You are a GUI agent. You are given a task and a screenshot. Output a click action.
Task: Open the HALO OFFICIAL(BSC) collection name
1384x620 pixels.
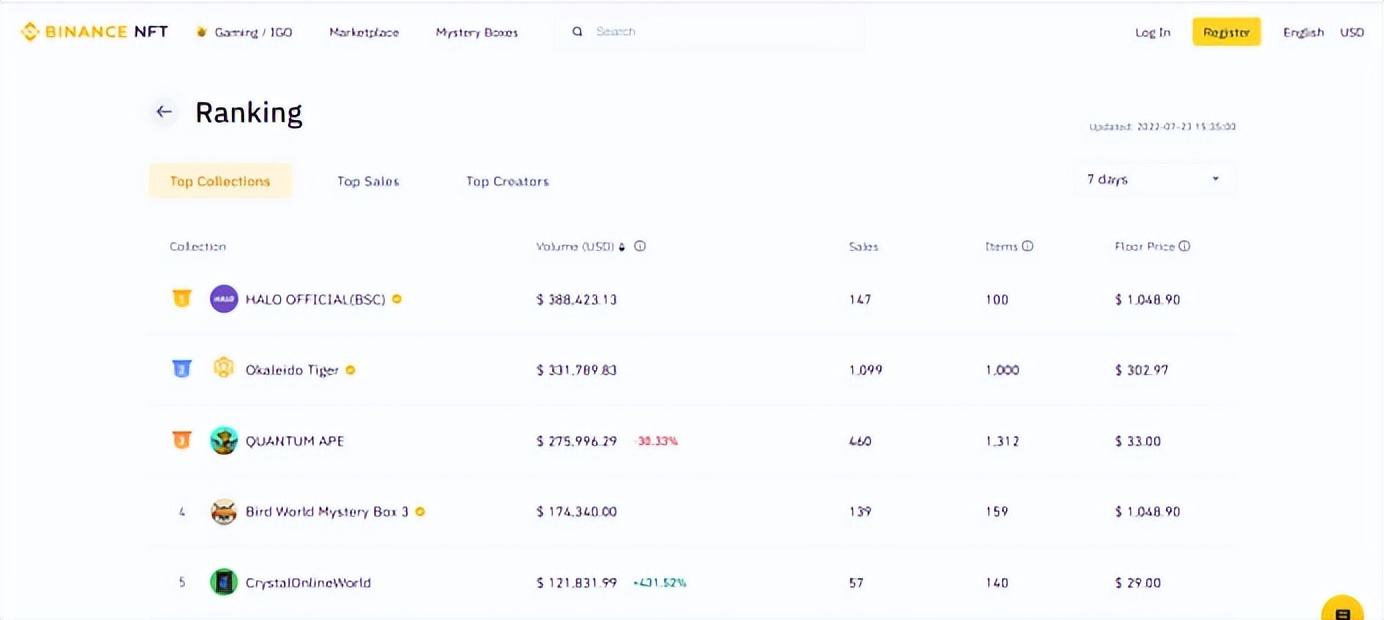pos(317,299)
